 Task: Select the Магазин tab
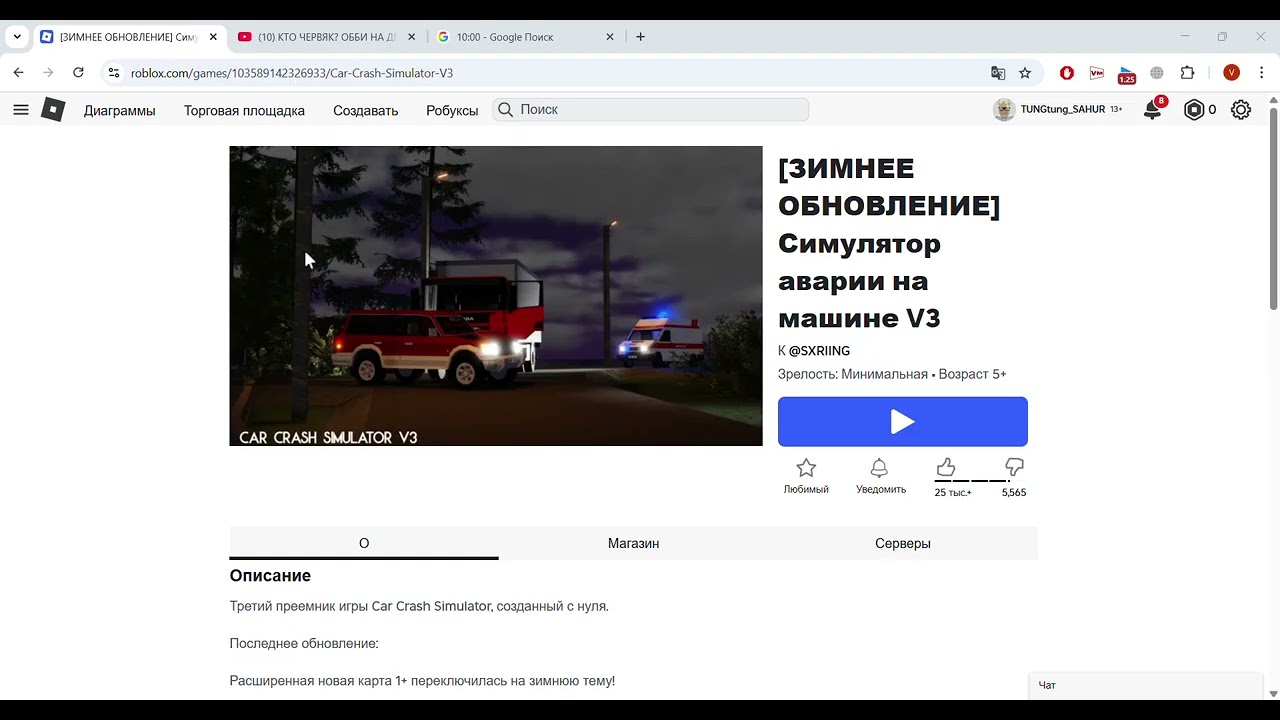point(633,543)
